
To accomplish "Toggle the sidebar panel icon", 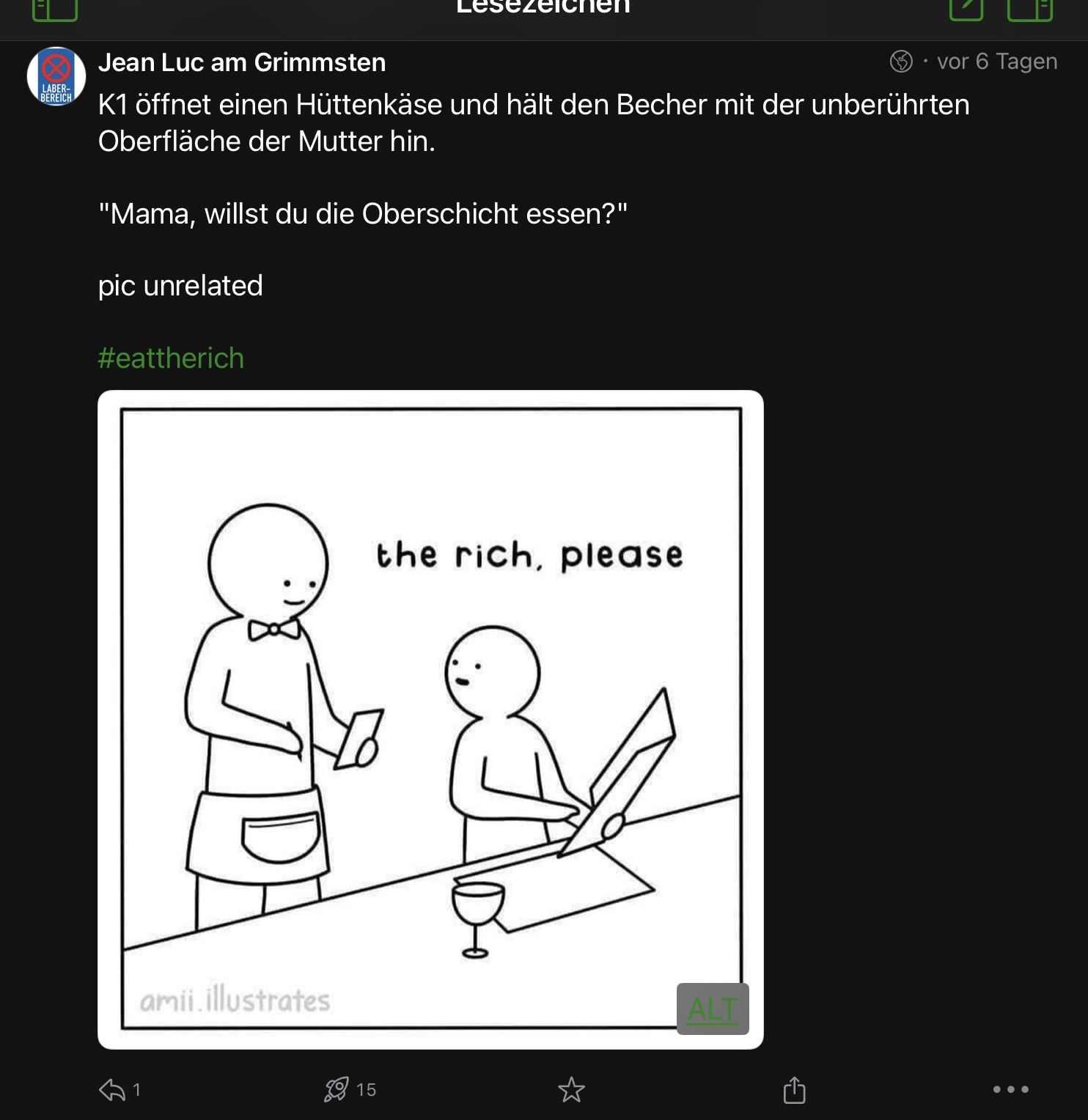I will [x=55, y=10].
